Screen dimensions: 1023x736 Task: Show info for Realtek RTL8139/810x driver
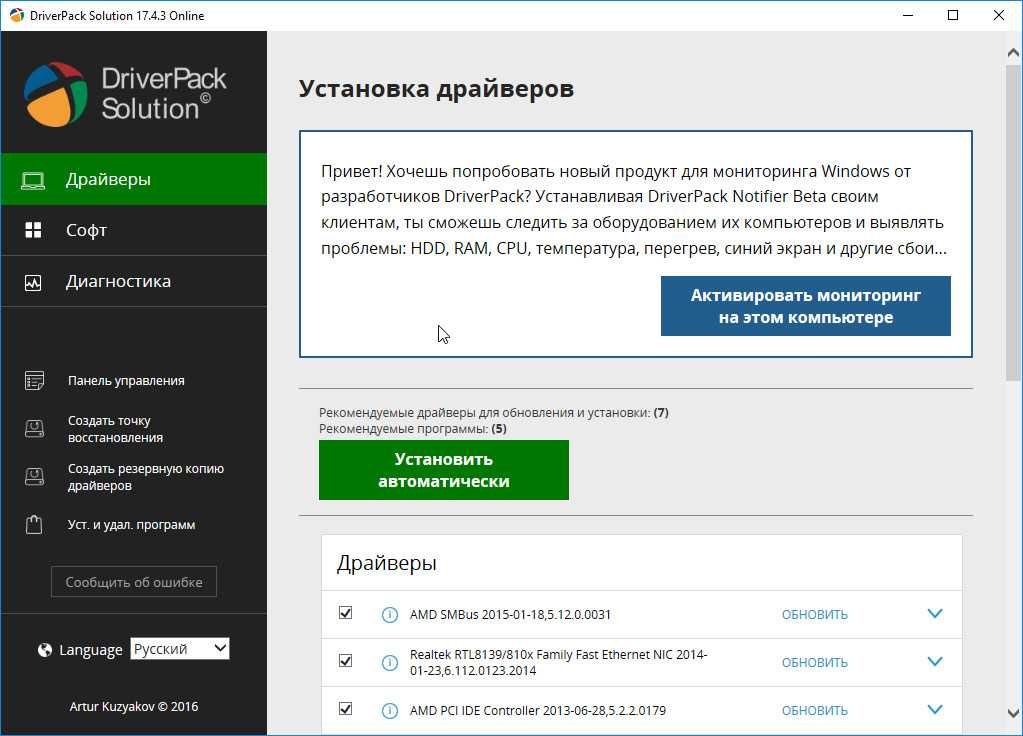click(x=389, y=663)
